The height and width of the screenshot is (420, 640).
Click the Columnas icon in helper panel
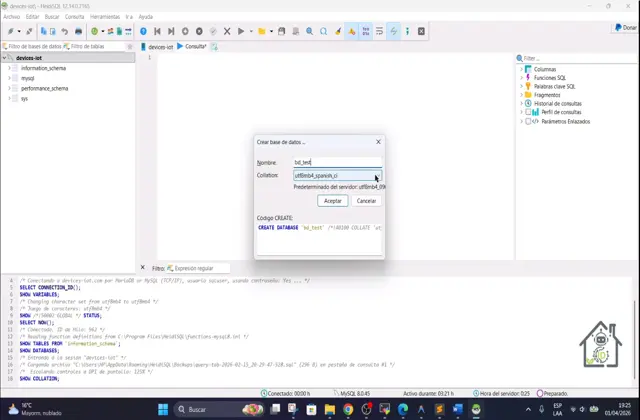click(x=529, y=69)
